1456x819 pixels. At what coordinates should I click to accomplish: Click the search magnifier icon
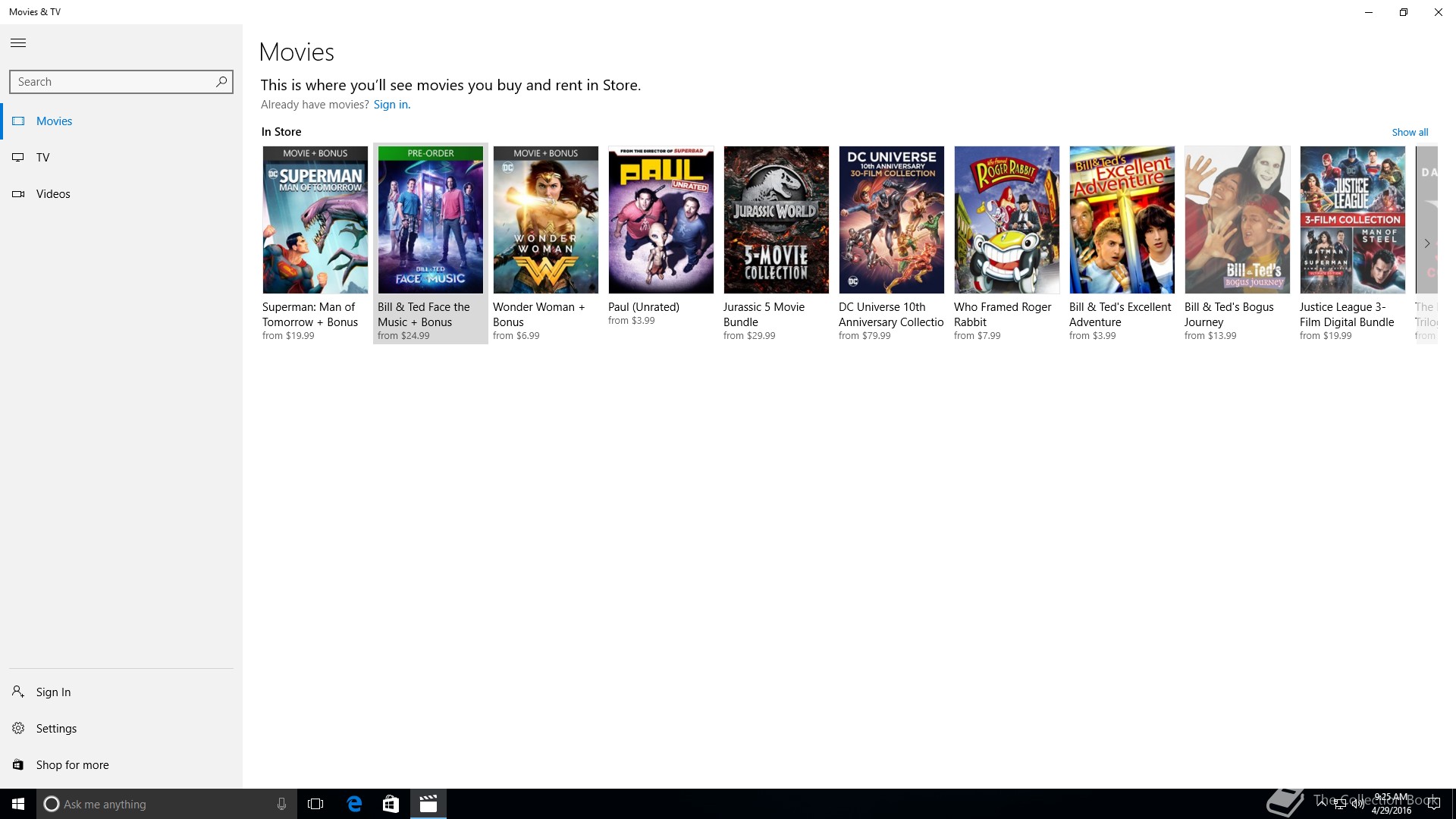(221, 82)
